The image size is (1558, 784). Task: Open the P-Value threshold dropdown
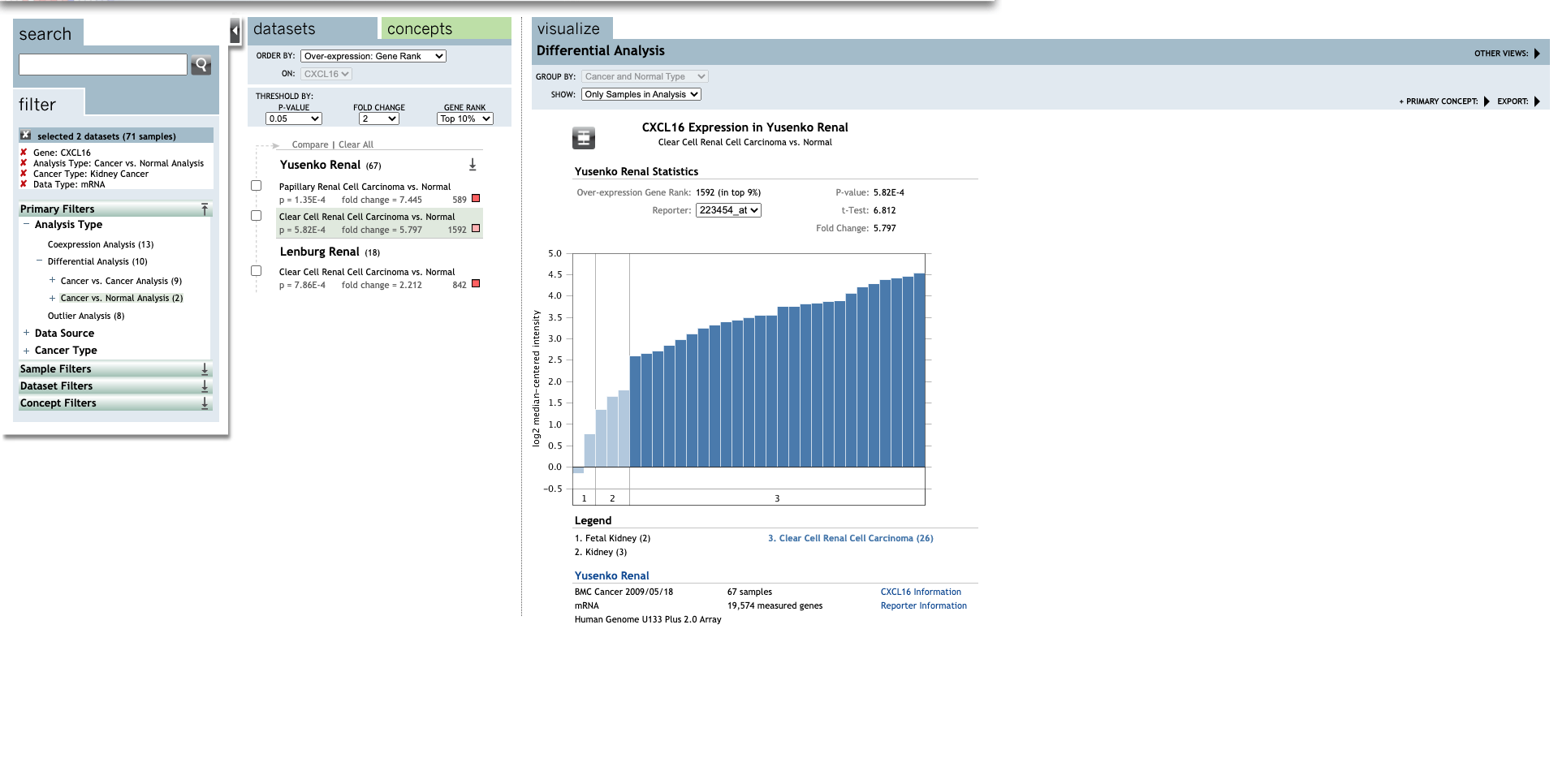coord(294,118)
